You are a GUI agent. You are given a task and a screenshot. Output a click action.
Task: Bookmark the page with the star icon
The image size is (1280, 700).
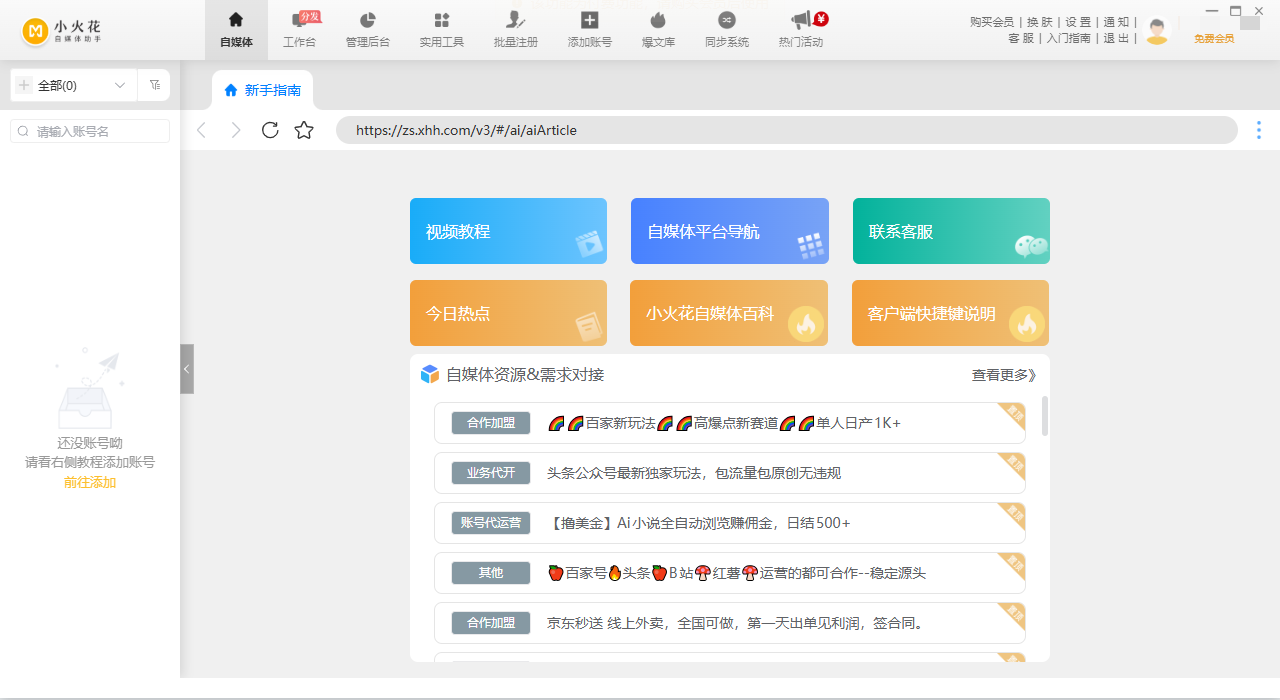[x=304, y=130]
